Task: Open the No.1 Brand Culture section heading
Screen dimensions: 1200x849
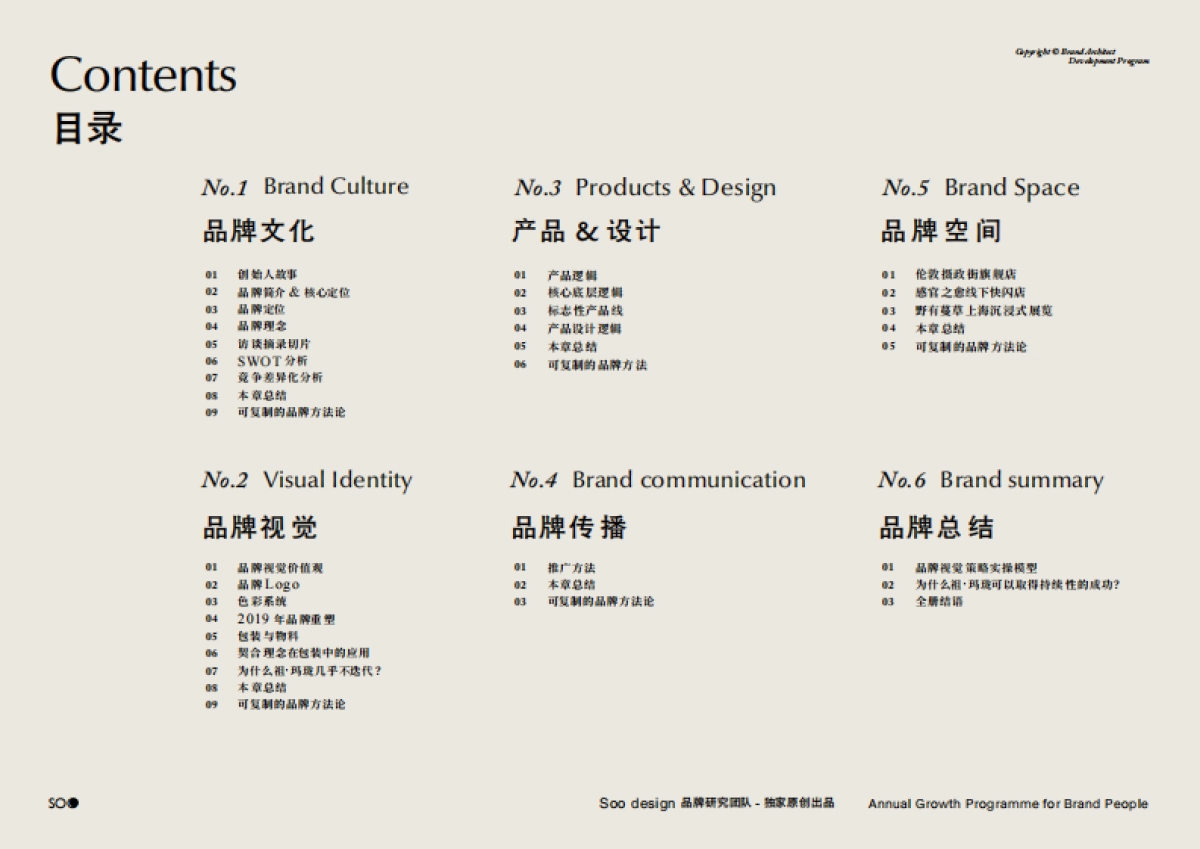Action: [305, 187]
